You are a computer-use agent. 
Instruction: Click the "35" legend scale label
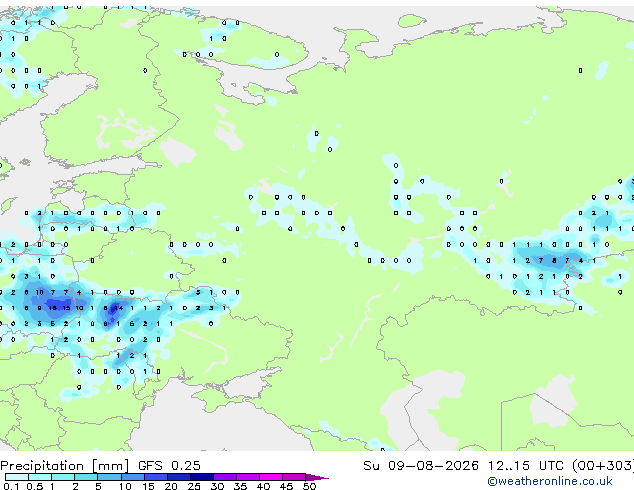pyautogui.click(x=240, y=486)
